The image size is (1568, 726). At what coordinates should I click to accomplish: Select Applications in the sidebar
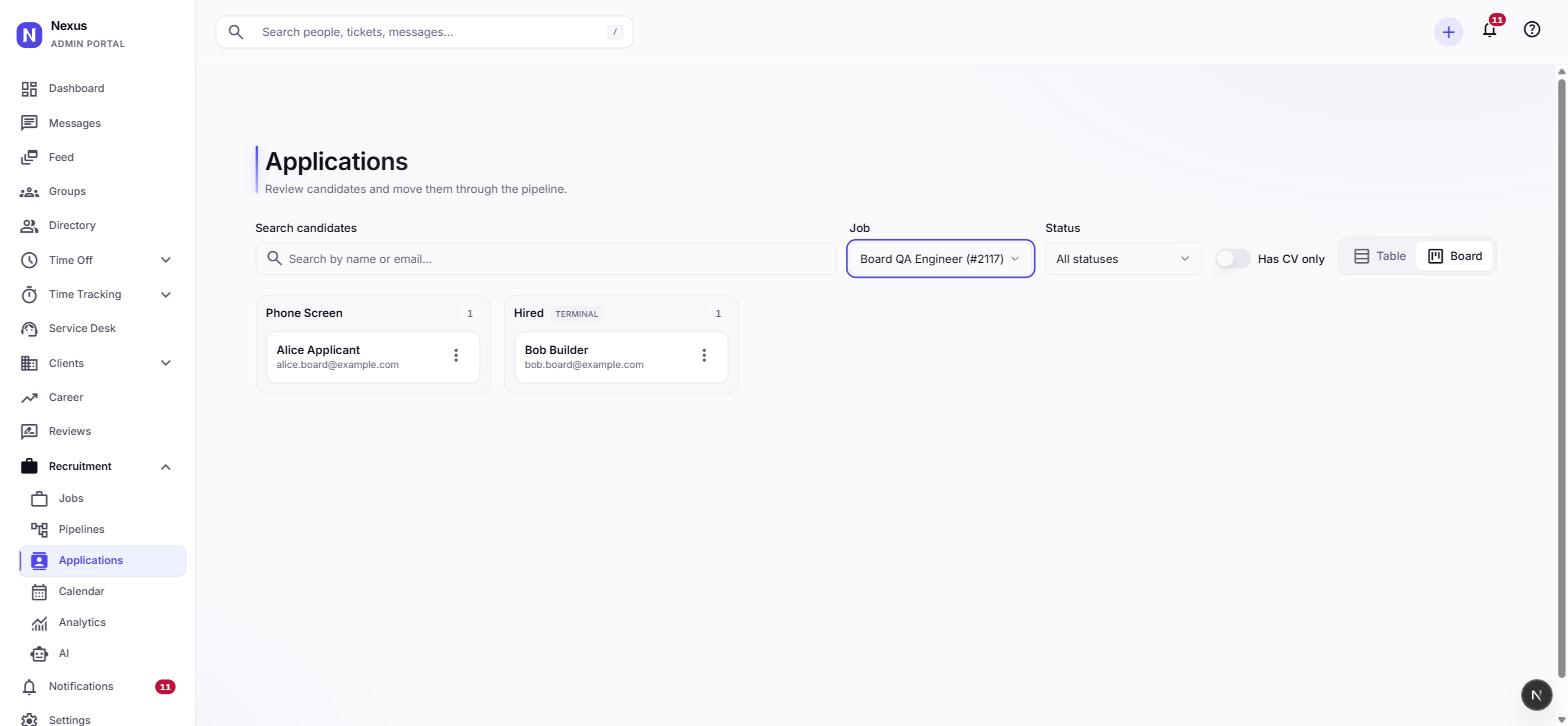pos(102,560)
